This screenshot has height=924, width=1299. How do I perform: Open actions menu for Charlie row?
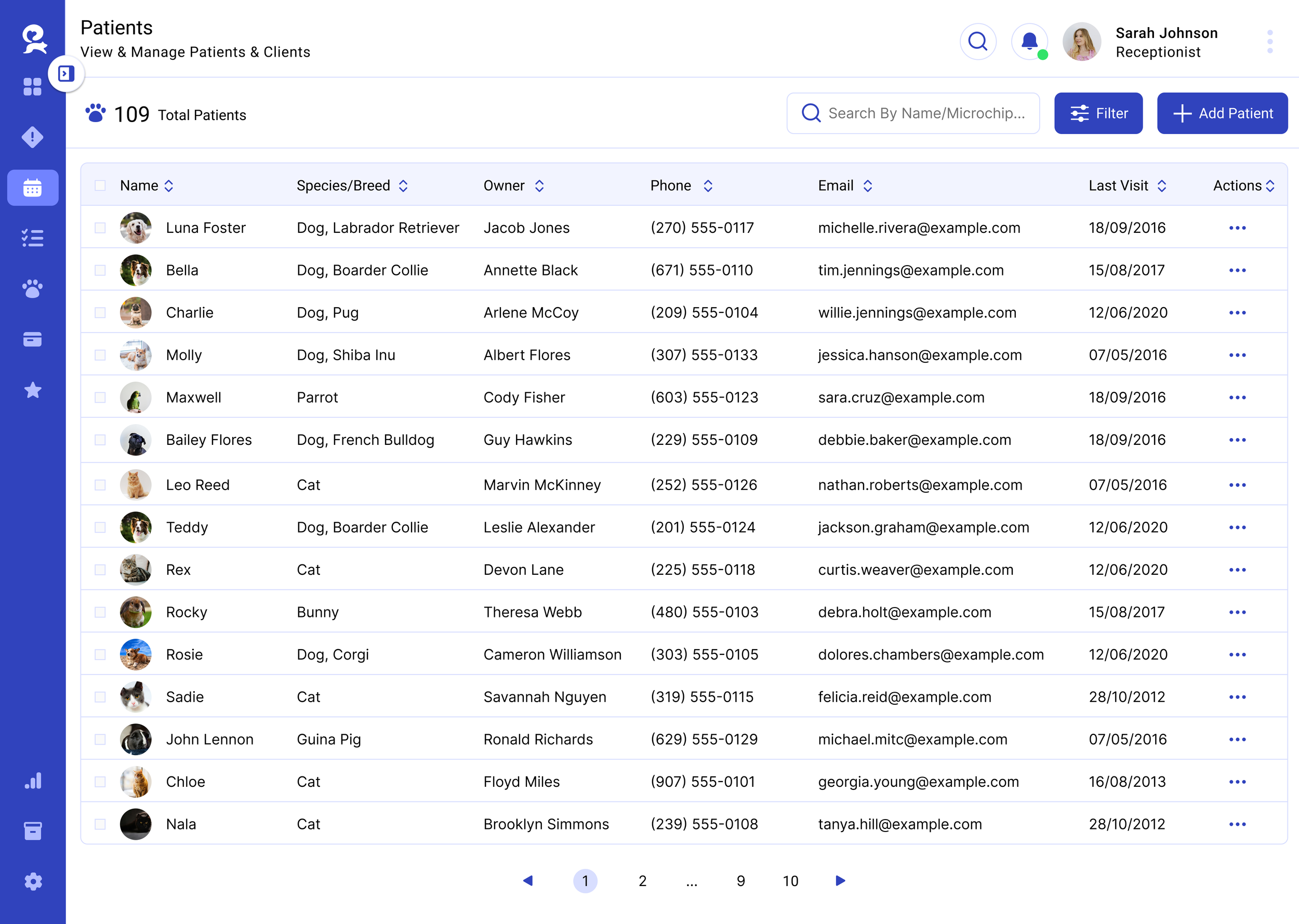click(x=1237, y=313)
